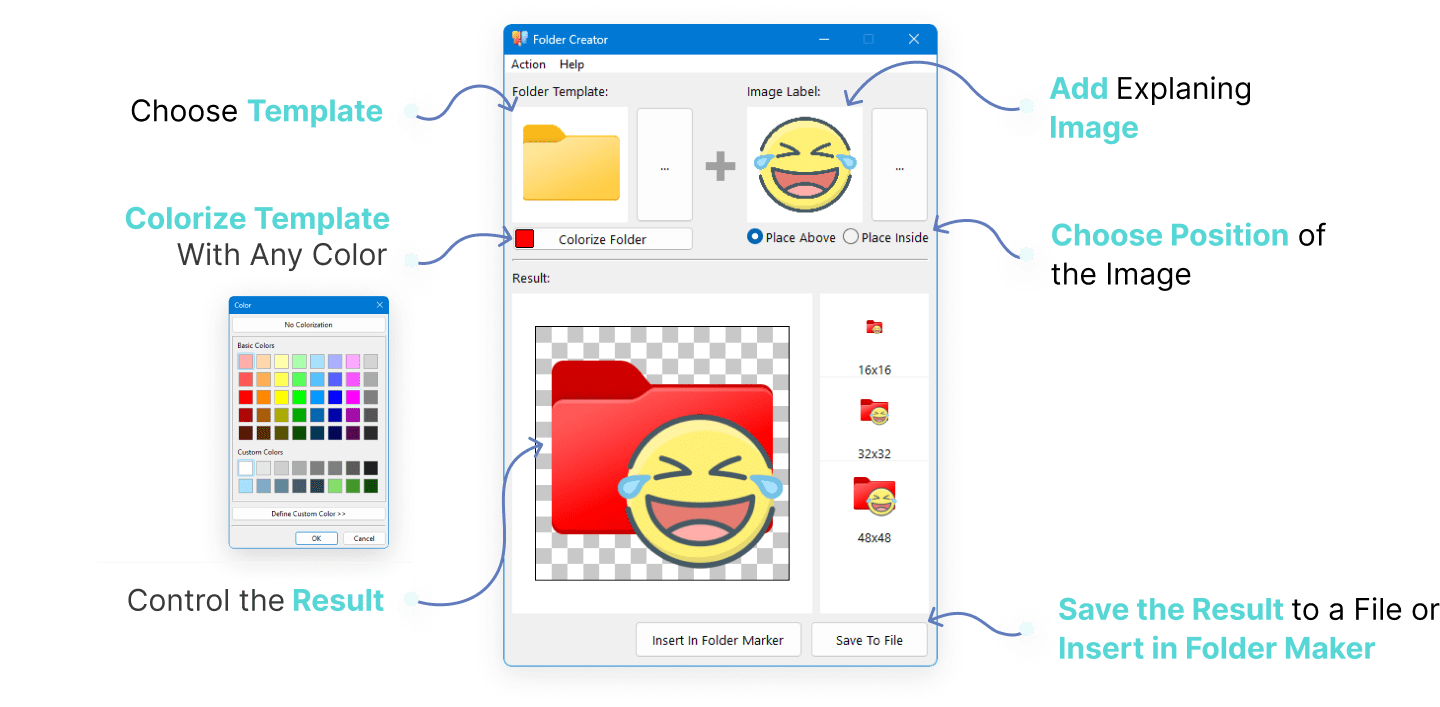Open the Action menu
The image size is (1440, 707).
(x=528, y=64)
